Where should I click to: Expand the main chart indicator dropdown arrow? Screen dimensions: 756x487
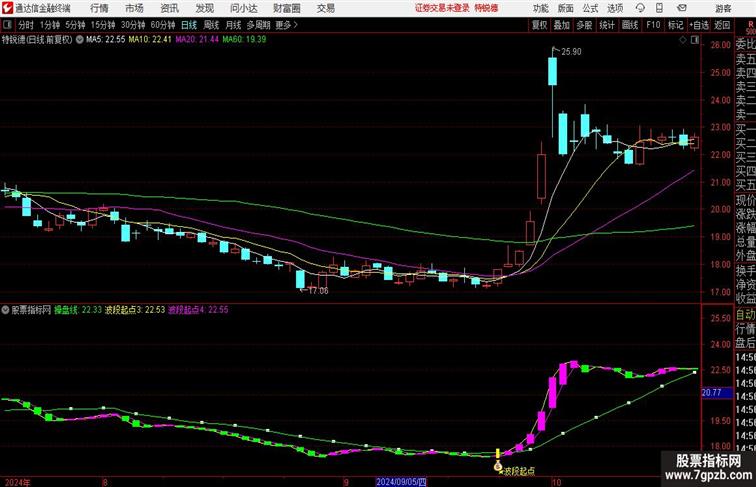tap(80, 40)
